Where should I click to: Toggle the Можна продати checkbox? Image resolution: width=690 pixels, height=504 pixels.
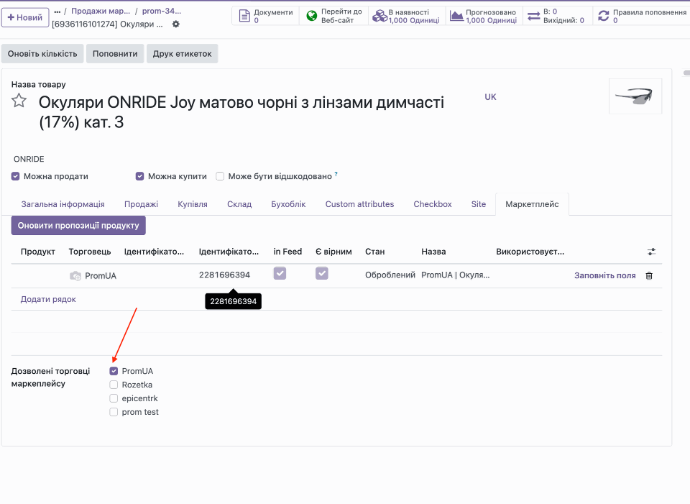(x=15, y=176)
